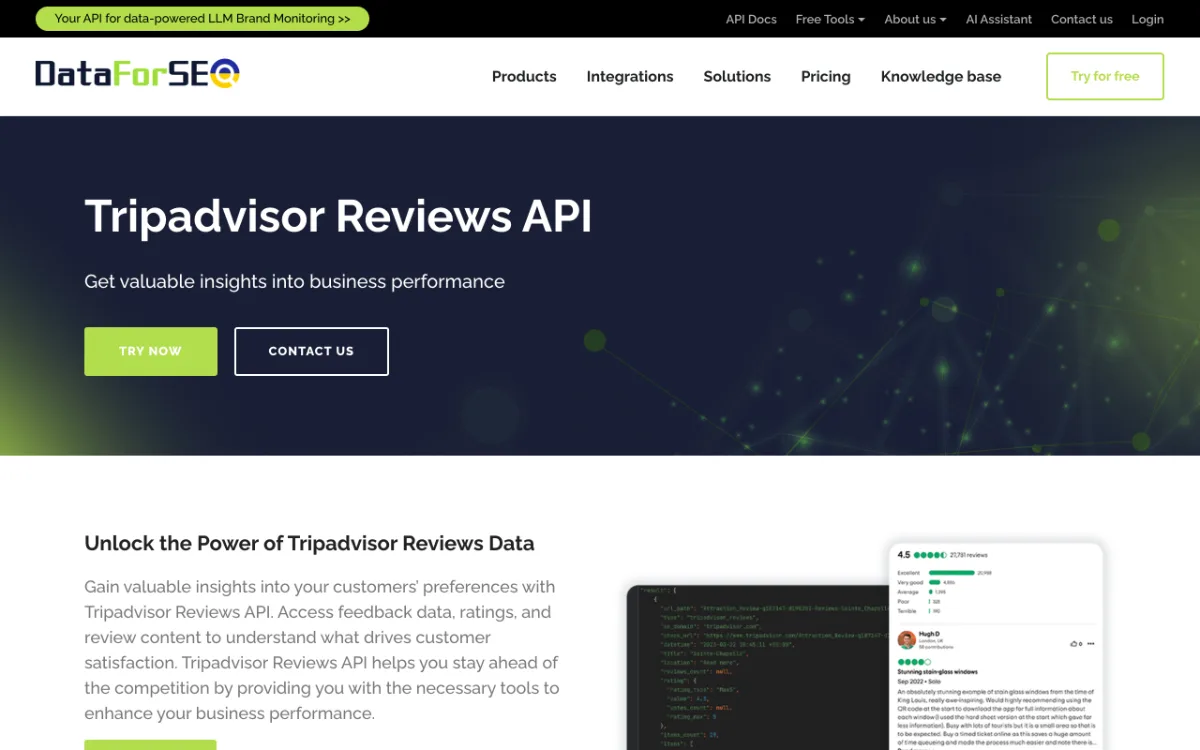Click the Tripadvisor review card image
The width and height of the screenshot is (1200, 750).
pos(996,646)
